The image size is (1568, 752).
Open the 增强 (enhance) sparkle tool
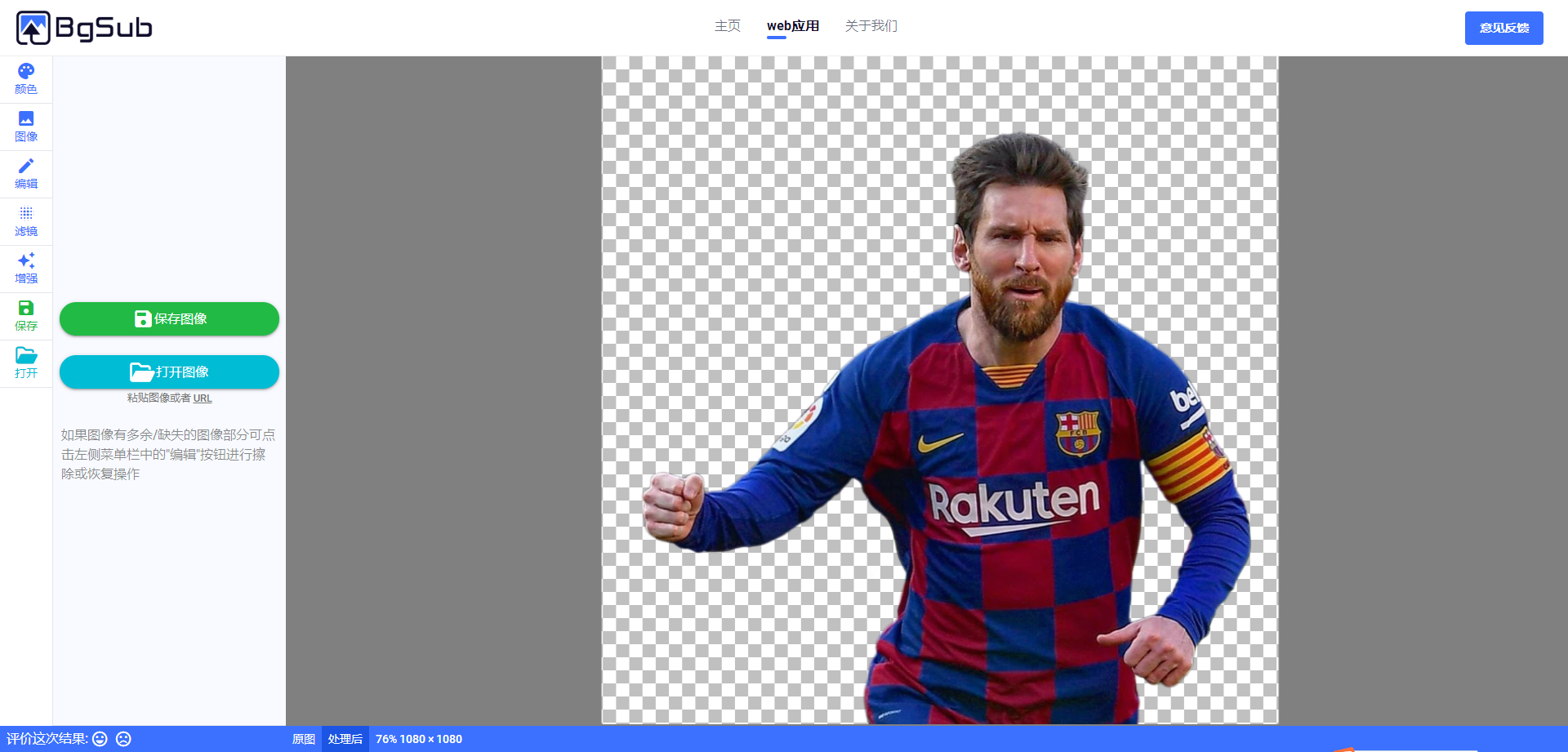click(26, 269)
